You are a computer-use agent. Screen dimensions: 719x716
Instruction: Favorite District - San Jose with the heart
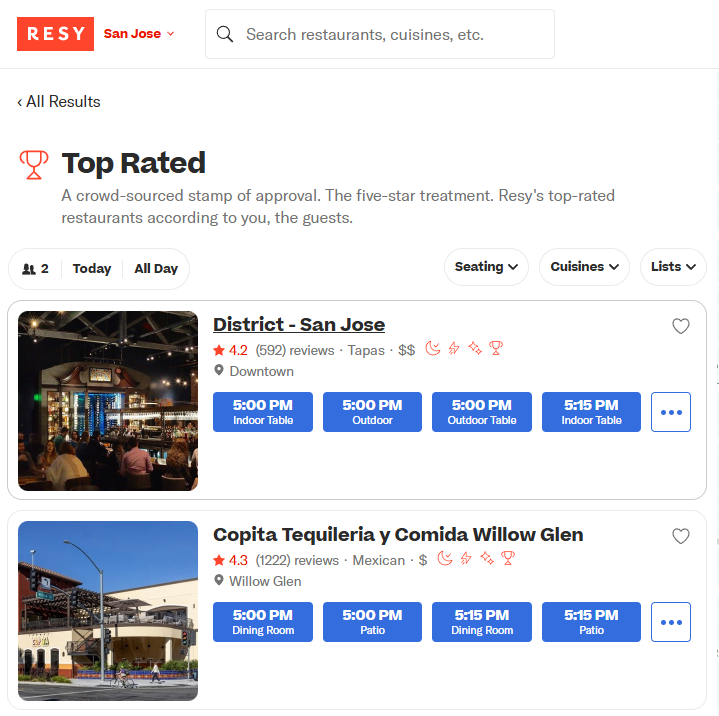[x=680, y=326]
